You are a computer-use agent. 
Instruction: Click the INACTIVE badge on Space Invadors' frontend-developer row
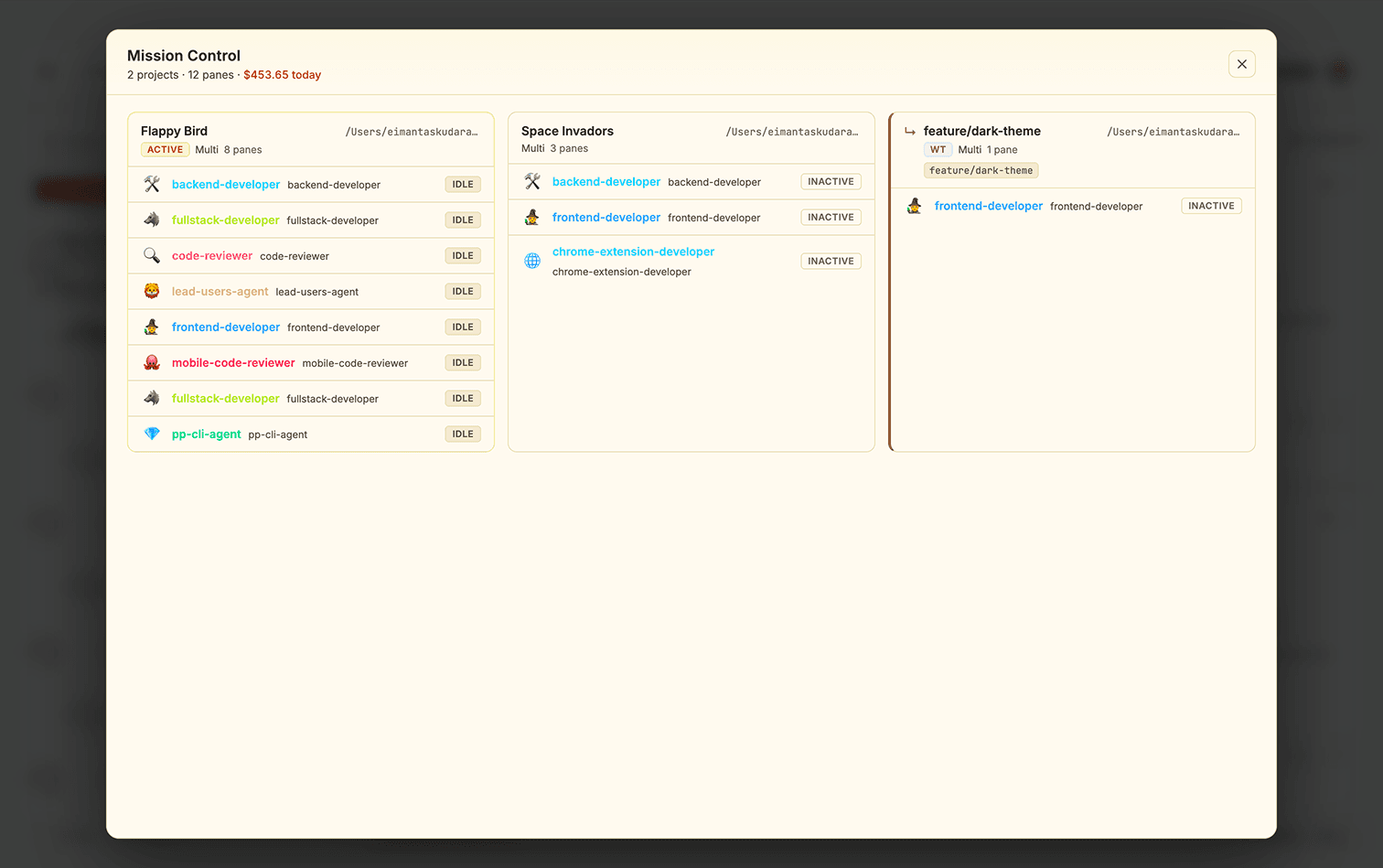coord(831,217)
